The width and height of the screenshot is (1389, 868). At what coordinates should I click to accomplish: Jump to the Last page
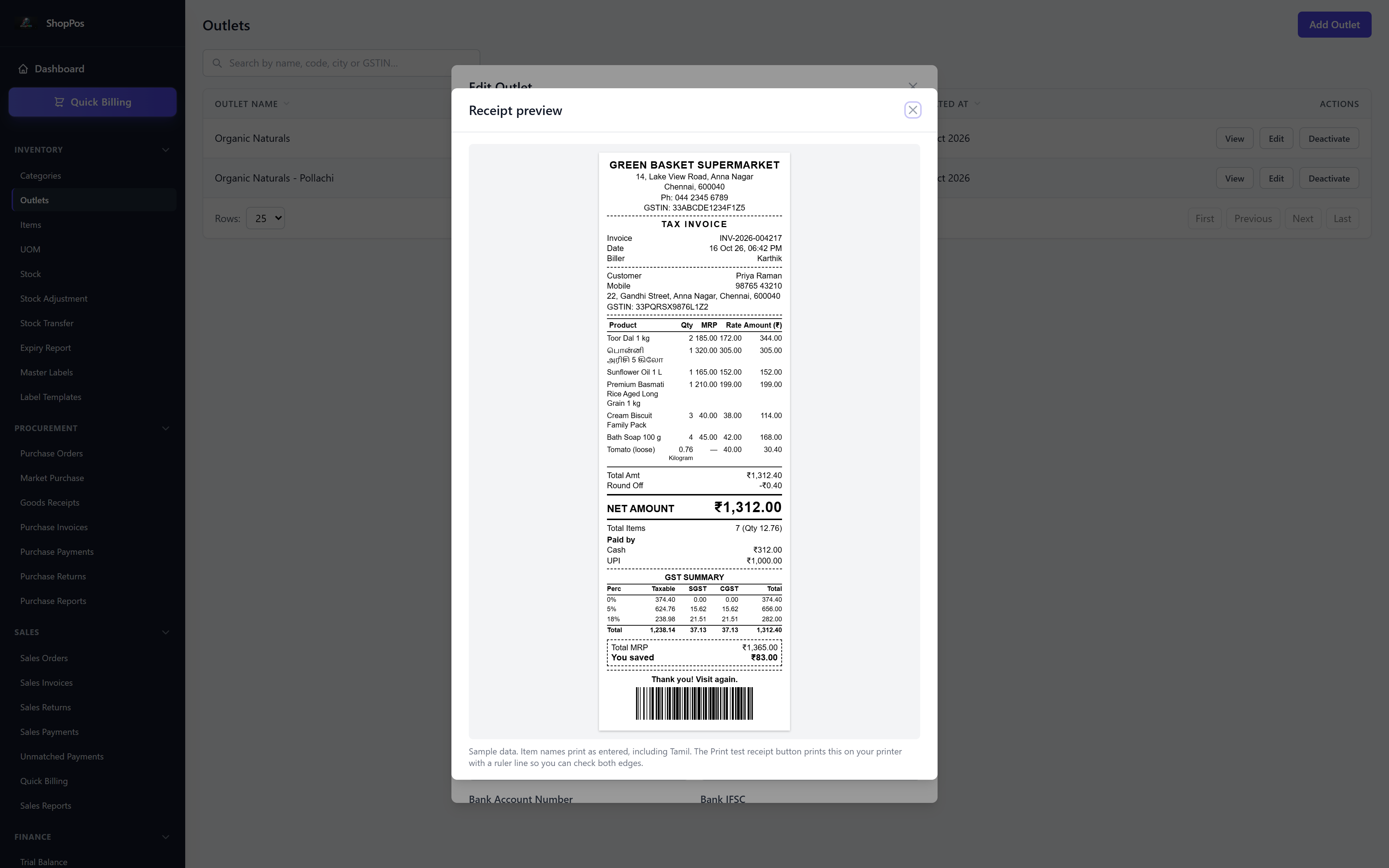(1342, 219)
